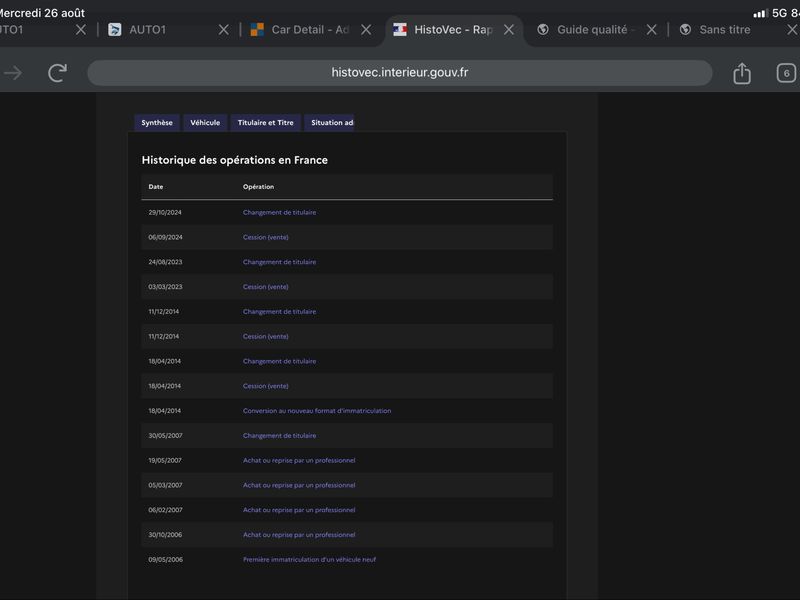The image size is (800, 600).
Task: Open the Situation ad tab
Action: coord(330,122)
